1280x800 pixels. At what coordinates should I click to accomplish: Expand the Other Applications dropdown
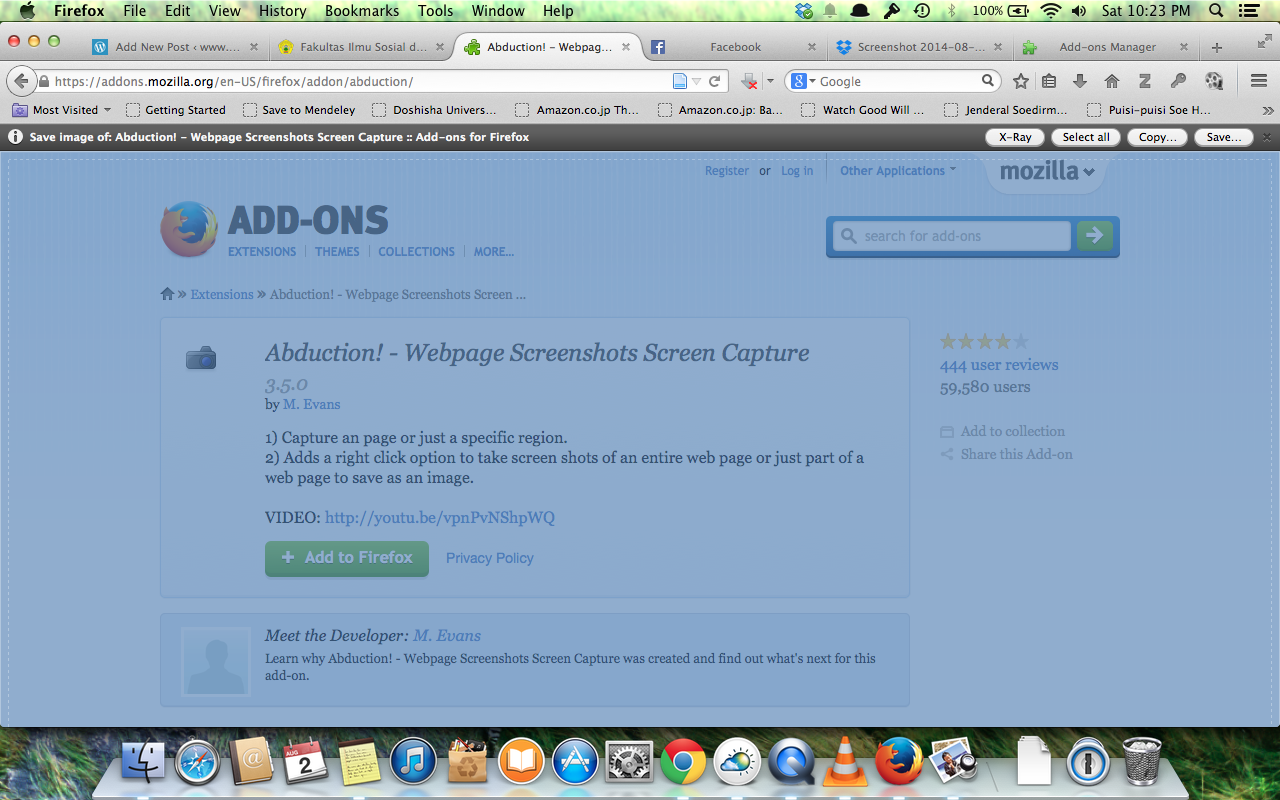pos(897,171)
